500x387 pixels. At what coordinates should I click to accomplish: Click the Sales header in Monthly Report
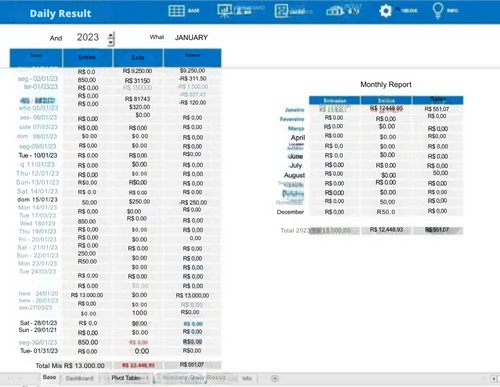[438, 100]
